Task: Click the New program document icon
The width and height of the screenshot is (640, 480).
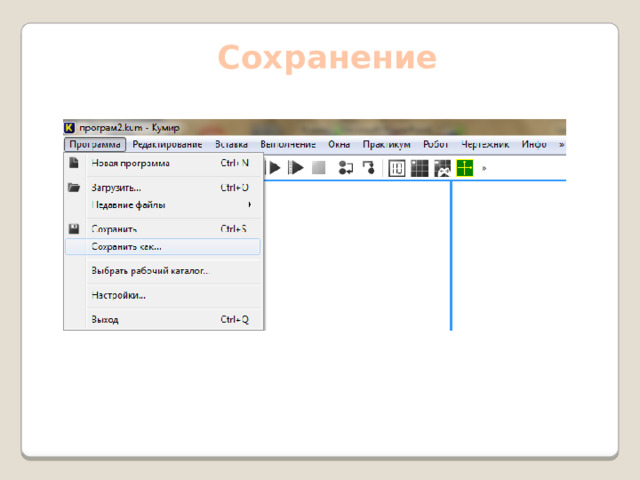Action: 74,163
